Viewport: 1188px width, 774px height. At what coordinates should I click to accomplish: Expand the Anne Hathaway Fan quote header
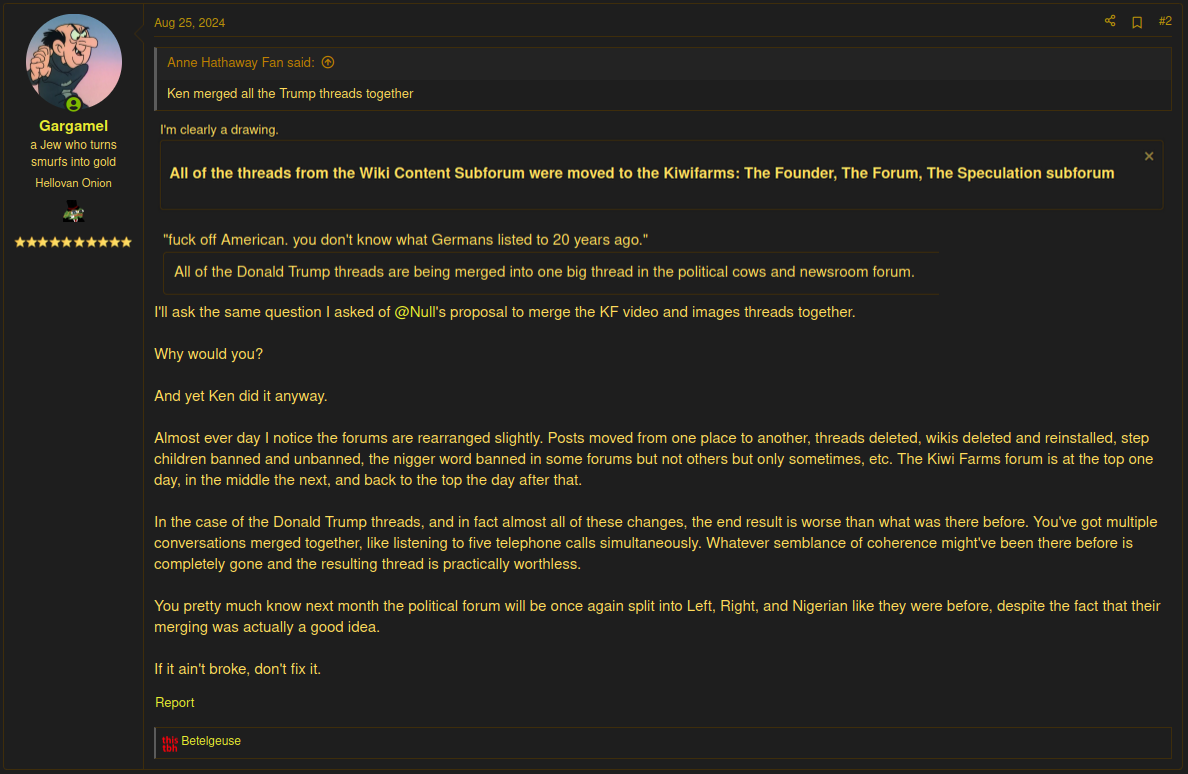(241, 62)
